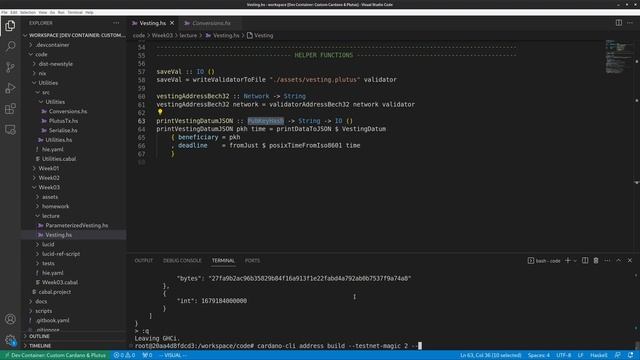This screenshot has height=360, width=640.
Task: Open the Terminal menu
Action: coord(75,12)
